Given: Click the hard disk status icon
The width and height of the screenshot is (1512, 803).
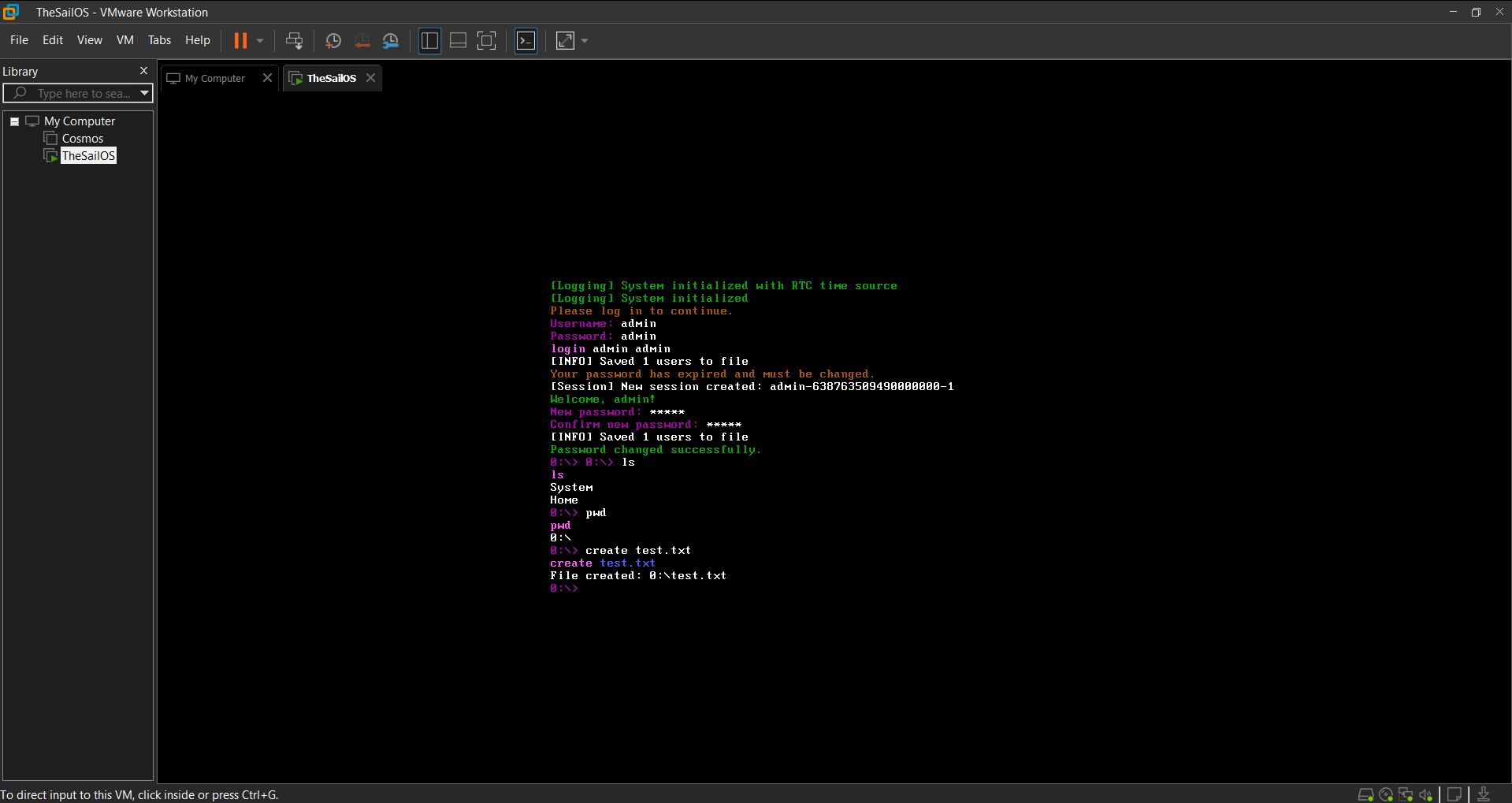Looking at the screenshot, I should coord(1366,794).
